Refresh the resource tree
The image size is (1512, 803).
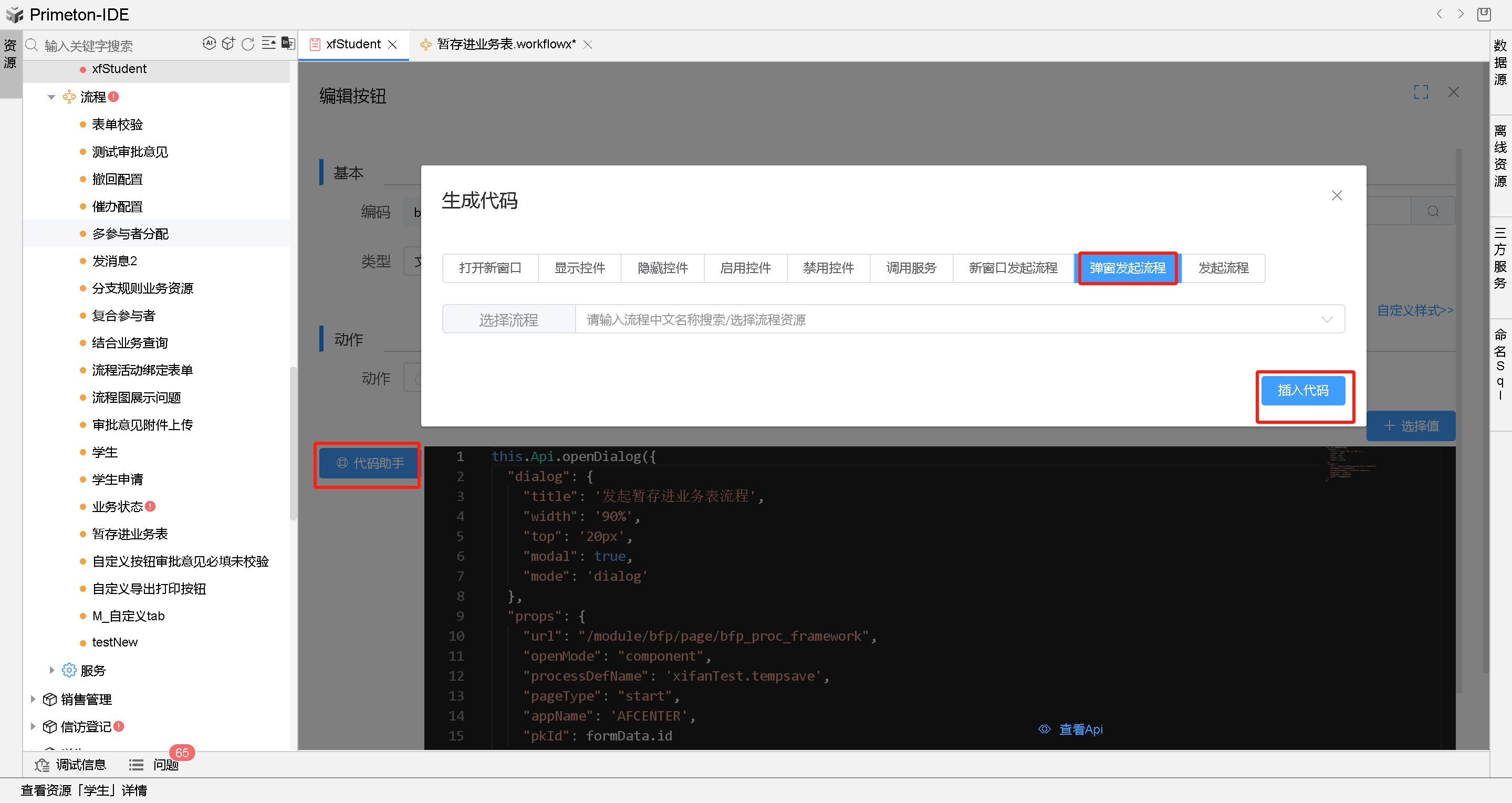coord(248,43)
